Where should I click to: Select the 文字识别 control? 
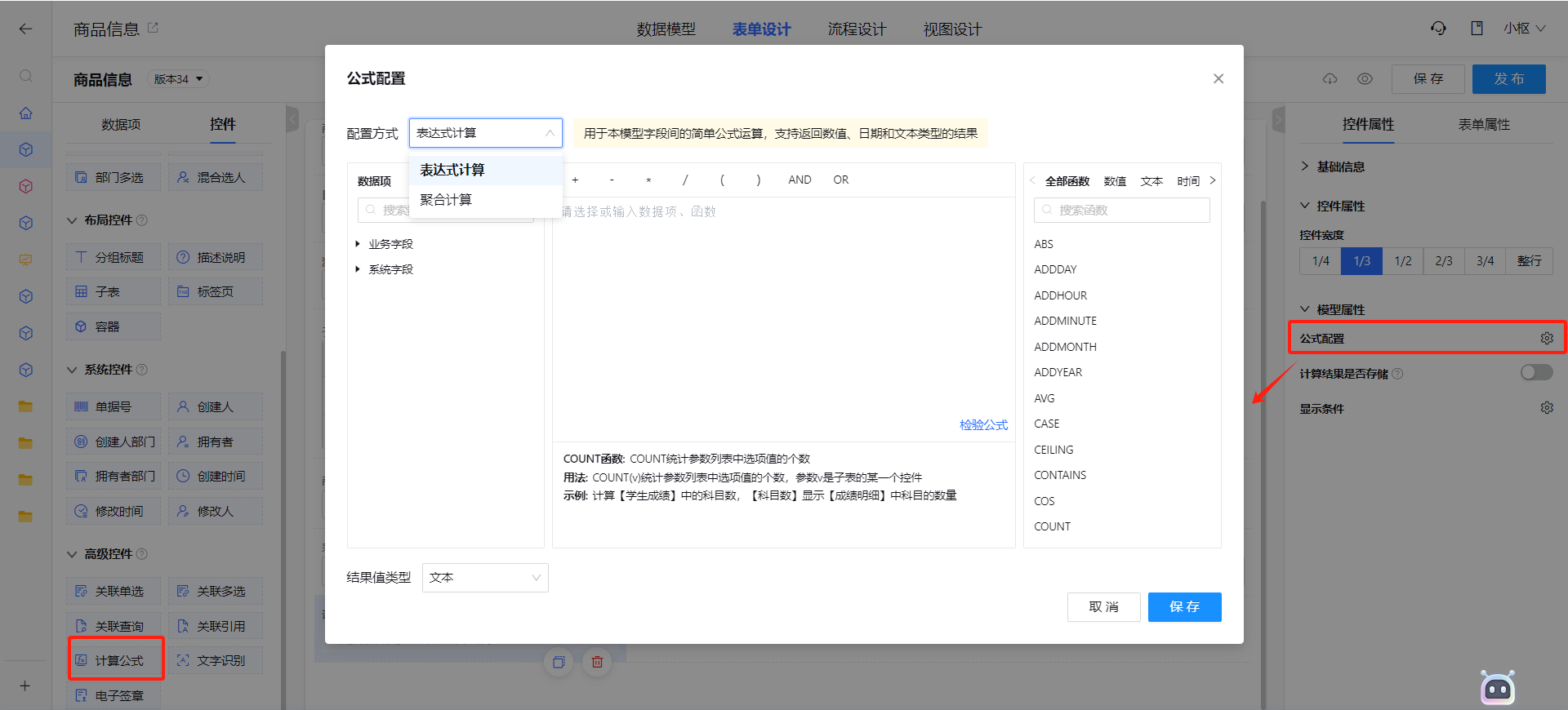tap(216, 660)
